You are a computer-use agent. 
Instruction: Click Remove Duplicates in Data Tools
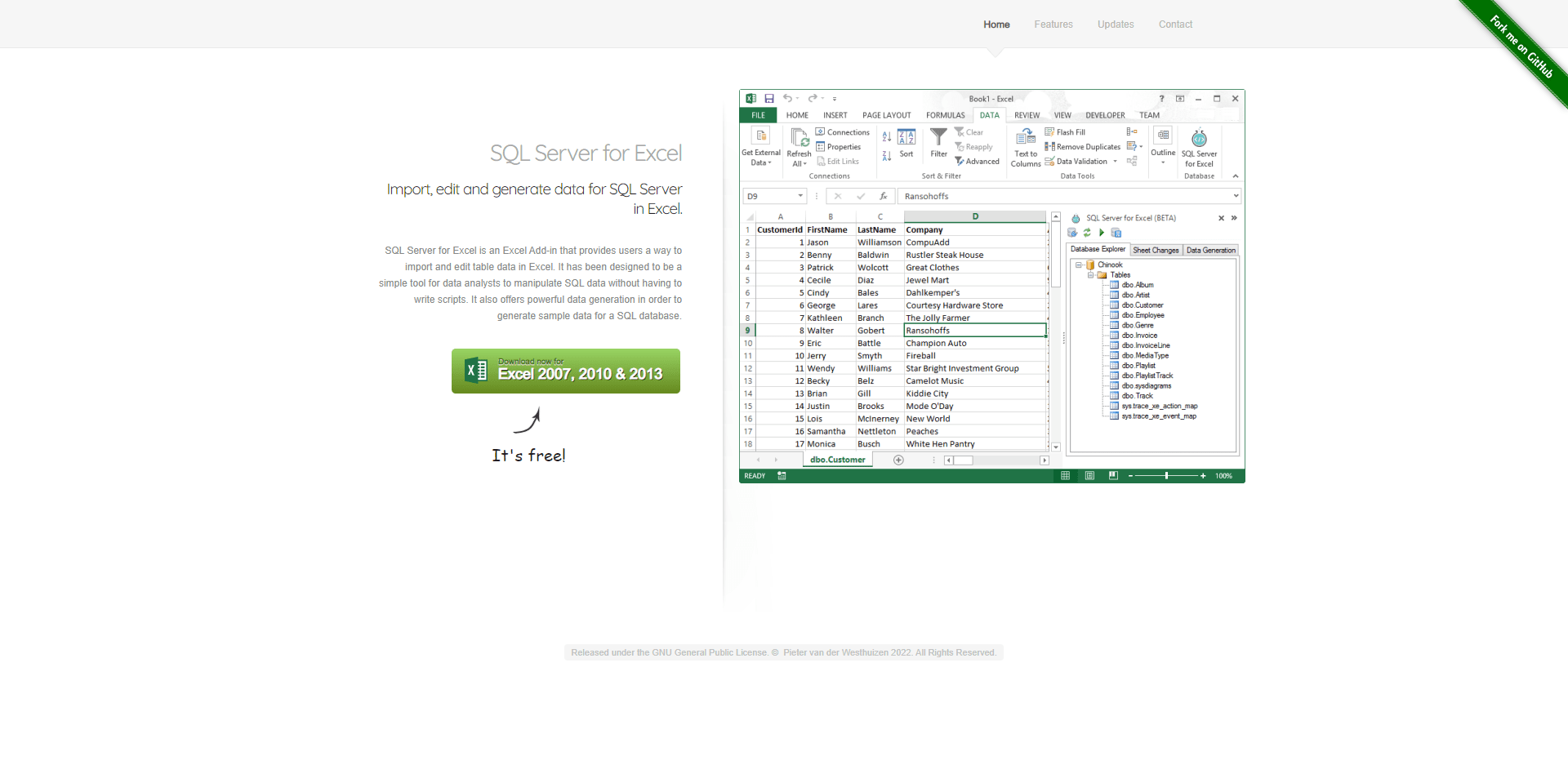[1082, 147]
